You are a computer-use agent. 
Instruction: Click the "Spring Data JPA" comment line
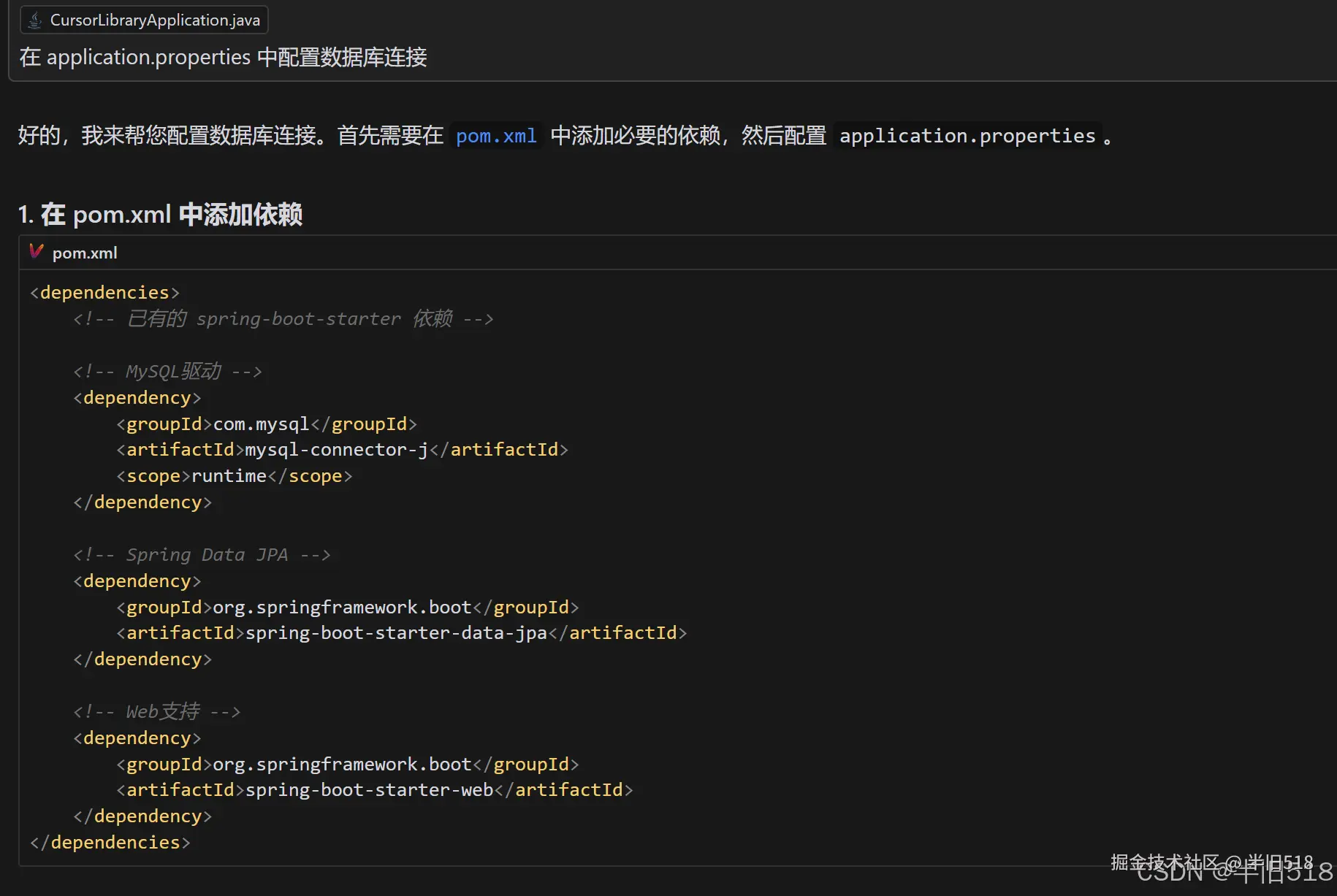(202, 555)
